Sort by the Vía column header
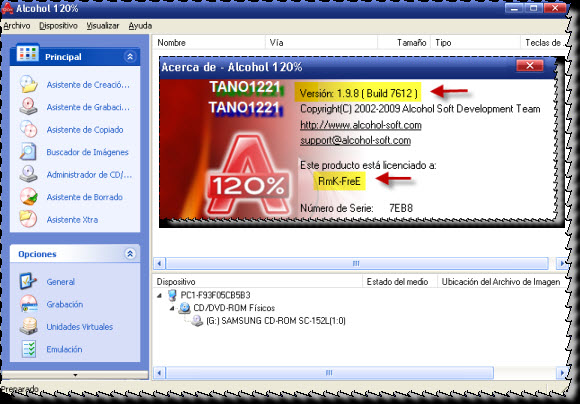Viewport: 580px width, 404px height. [321, 43]
